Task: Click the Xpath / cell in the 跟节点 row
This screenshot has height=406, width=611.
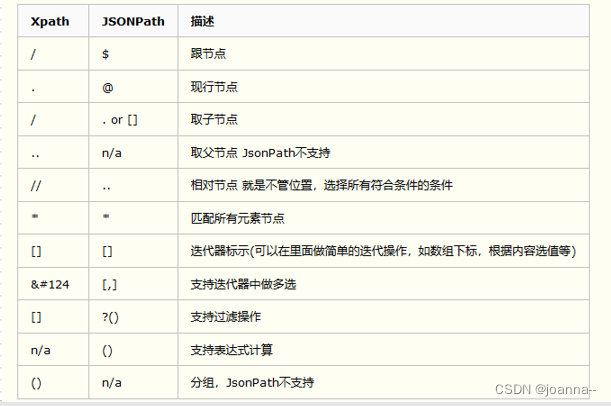Action: pyautogui.click(x=53, y=54)
